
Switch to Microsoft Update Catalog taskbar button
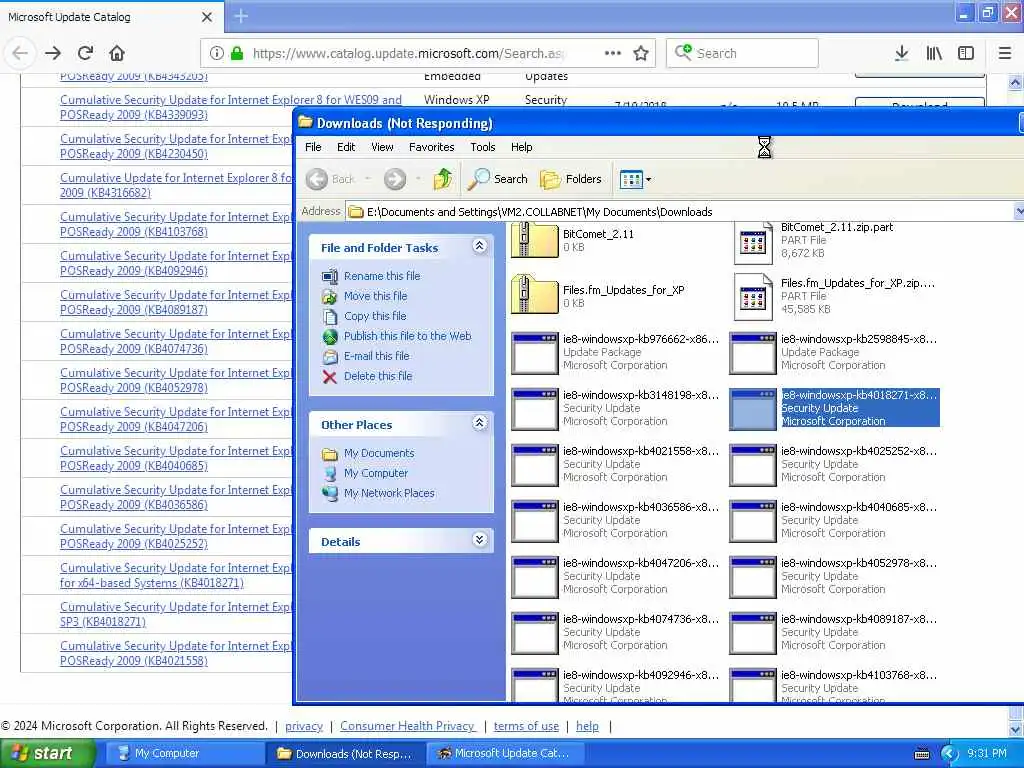click(x=505, y=753)
